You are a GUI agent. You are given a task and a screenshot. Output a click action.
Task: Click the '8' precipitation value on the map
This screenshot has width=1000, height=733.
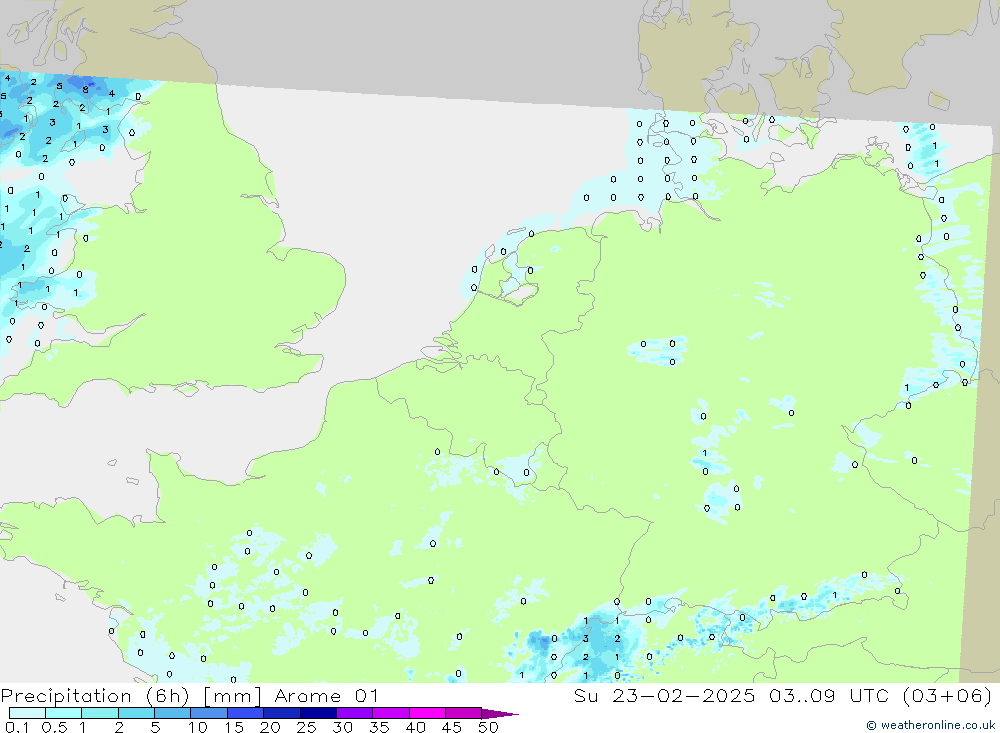tap(85, 90)
